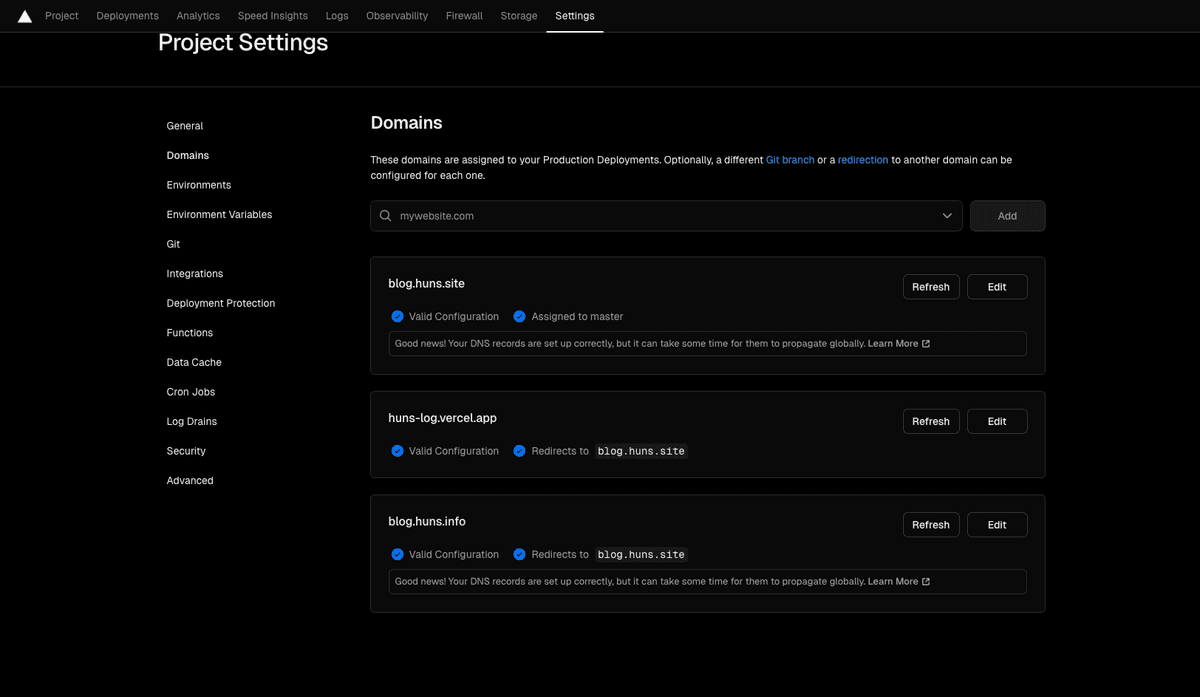Open Environments in the sidebar

tap(199, 185)
